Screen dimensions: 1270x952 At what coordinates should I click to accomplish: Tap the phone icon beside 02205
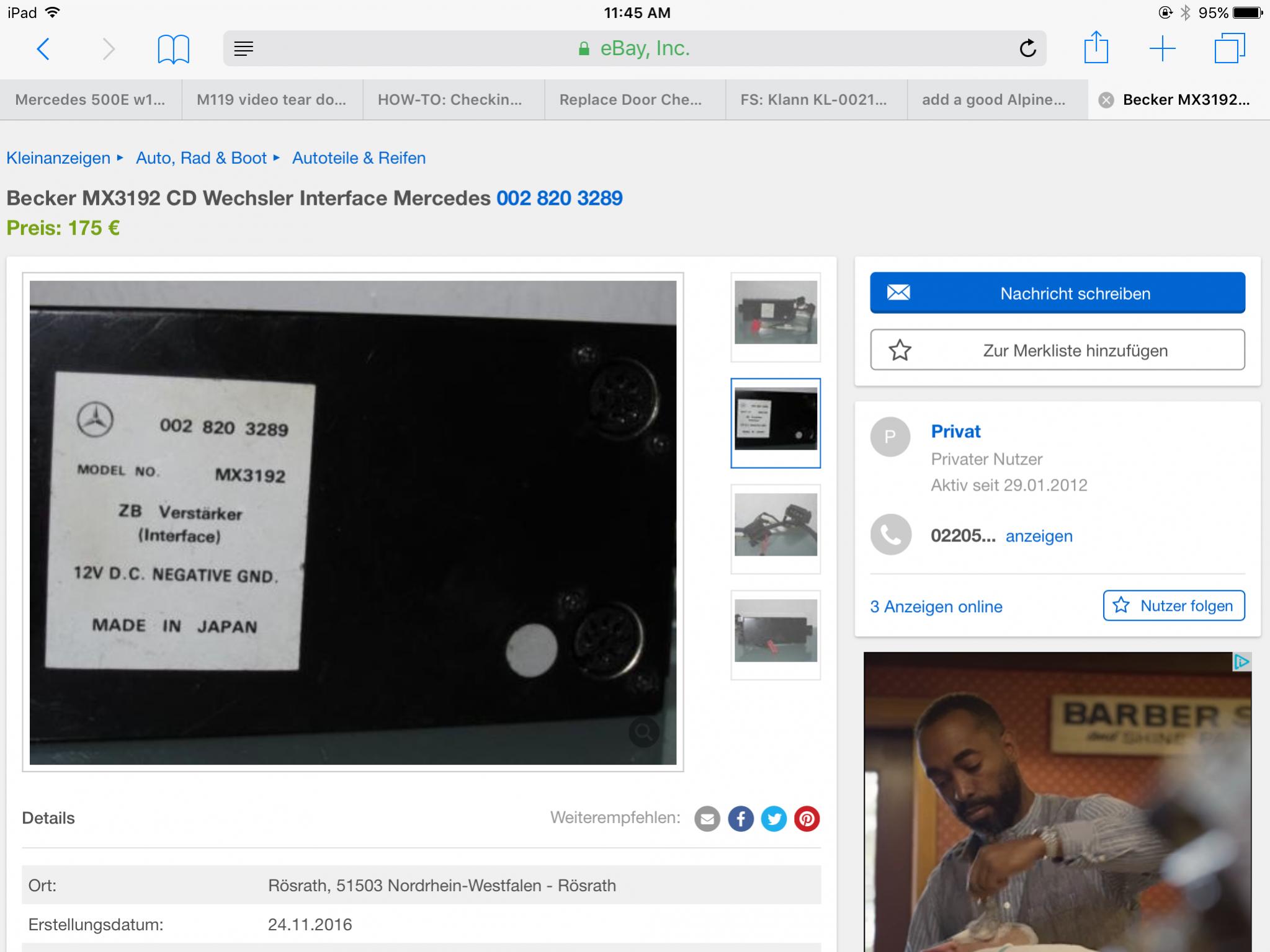point(890,535)
